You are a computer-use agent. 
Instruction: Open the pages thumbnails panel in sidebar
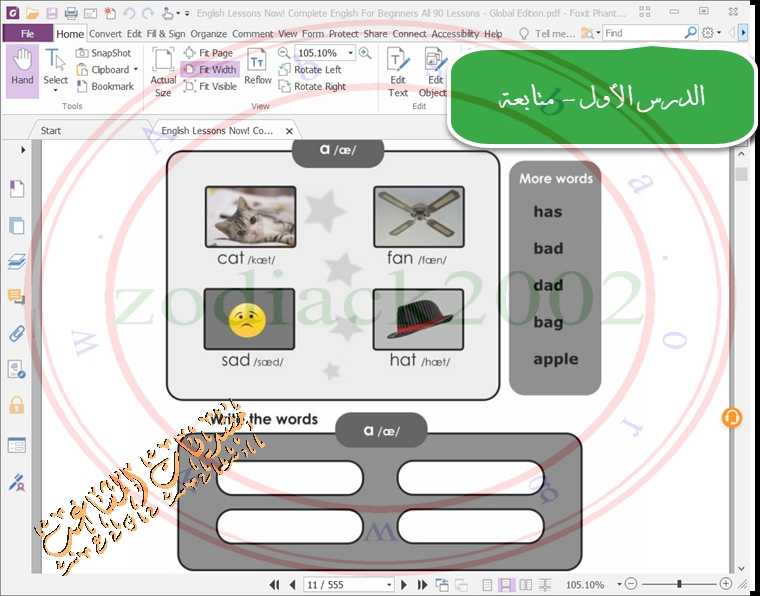[17, 225]
